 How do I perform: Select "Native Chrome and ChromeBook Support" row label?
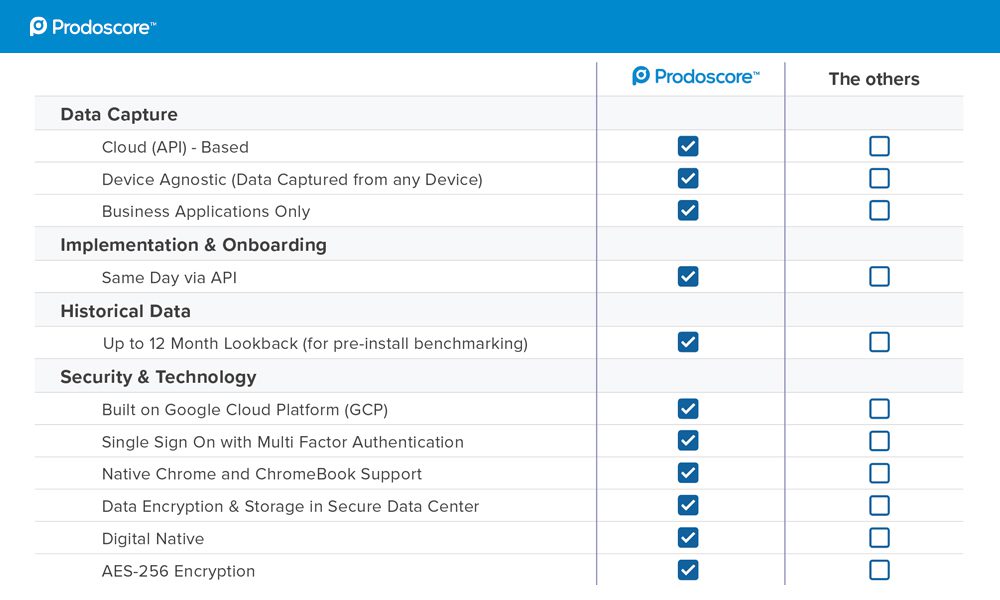tap(261, 474)
